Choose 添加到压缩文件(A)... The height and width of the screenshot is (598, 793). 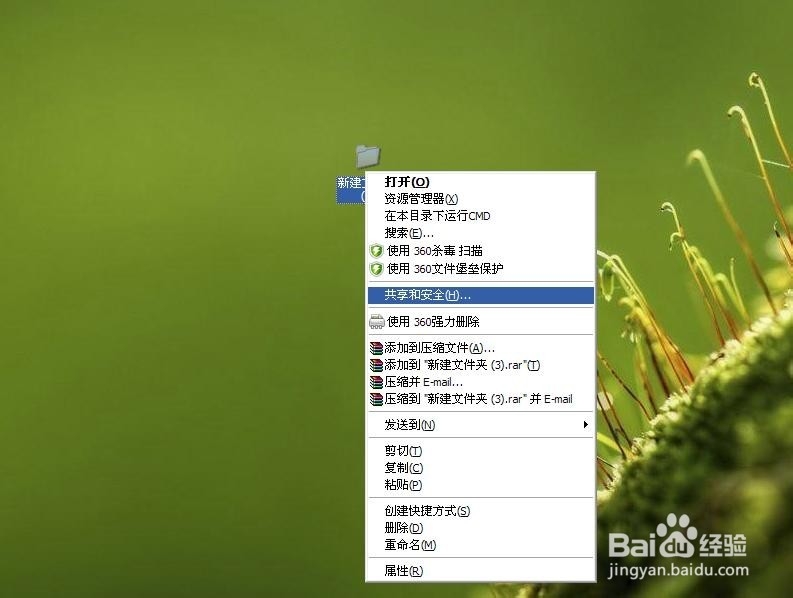[480, 348]
